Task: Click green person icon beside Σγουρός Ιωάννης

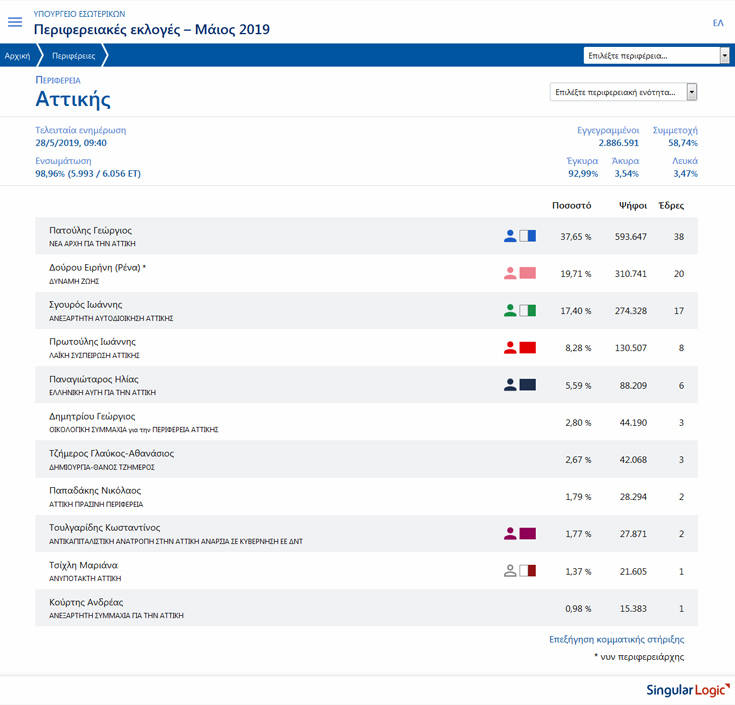Action: click(x=510, y=310)
